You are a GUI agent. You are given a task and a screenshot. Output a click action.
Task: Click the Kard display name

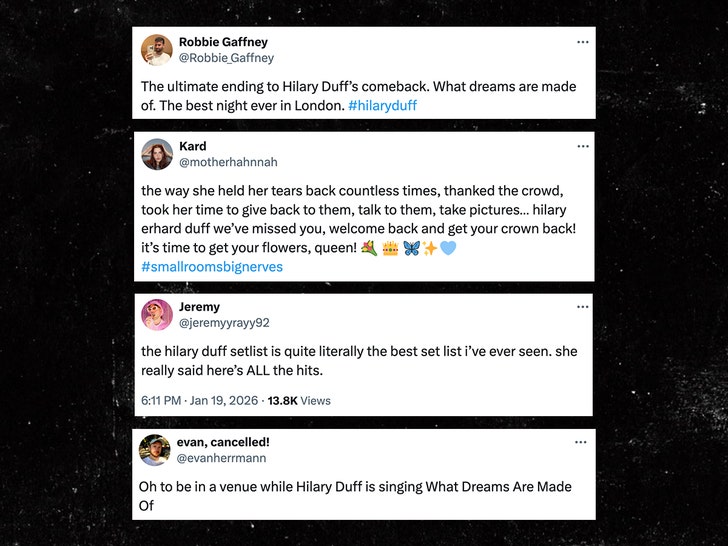coord(193,146)
